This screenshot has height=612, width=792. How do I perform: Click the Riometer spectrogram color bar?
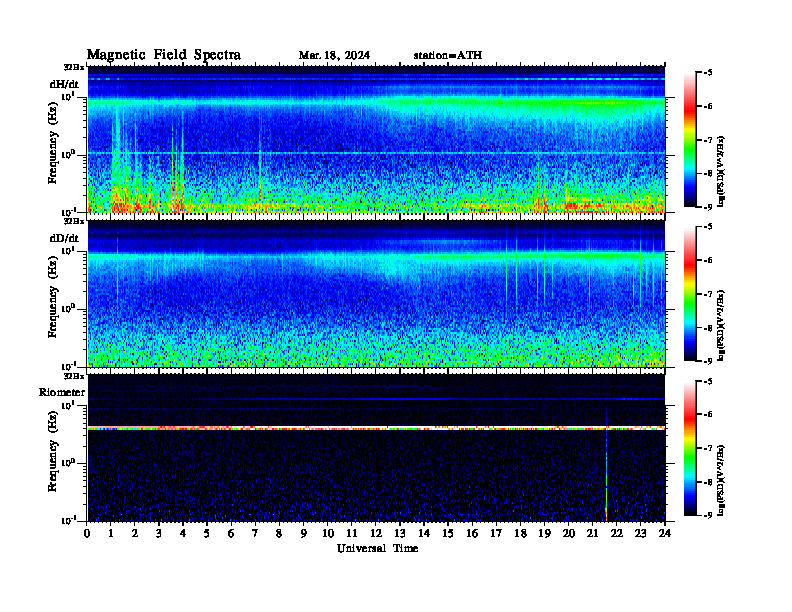pyautogui.click(x=690, y=448)
